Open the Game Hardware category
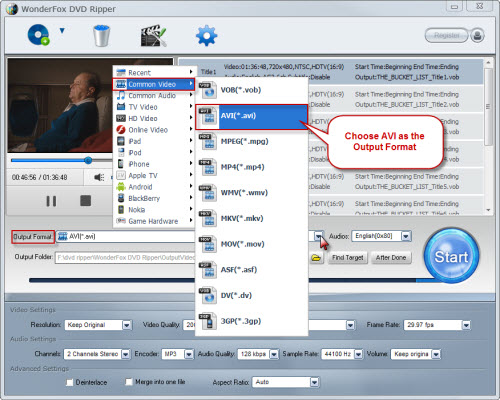500x400 pixels. tap(154, 221)
